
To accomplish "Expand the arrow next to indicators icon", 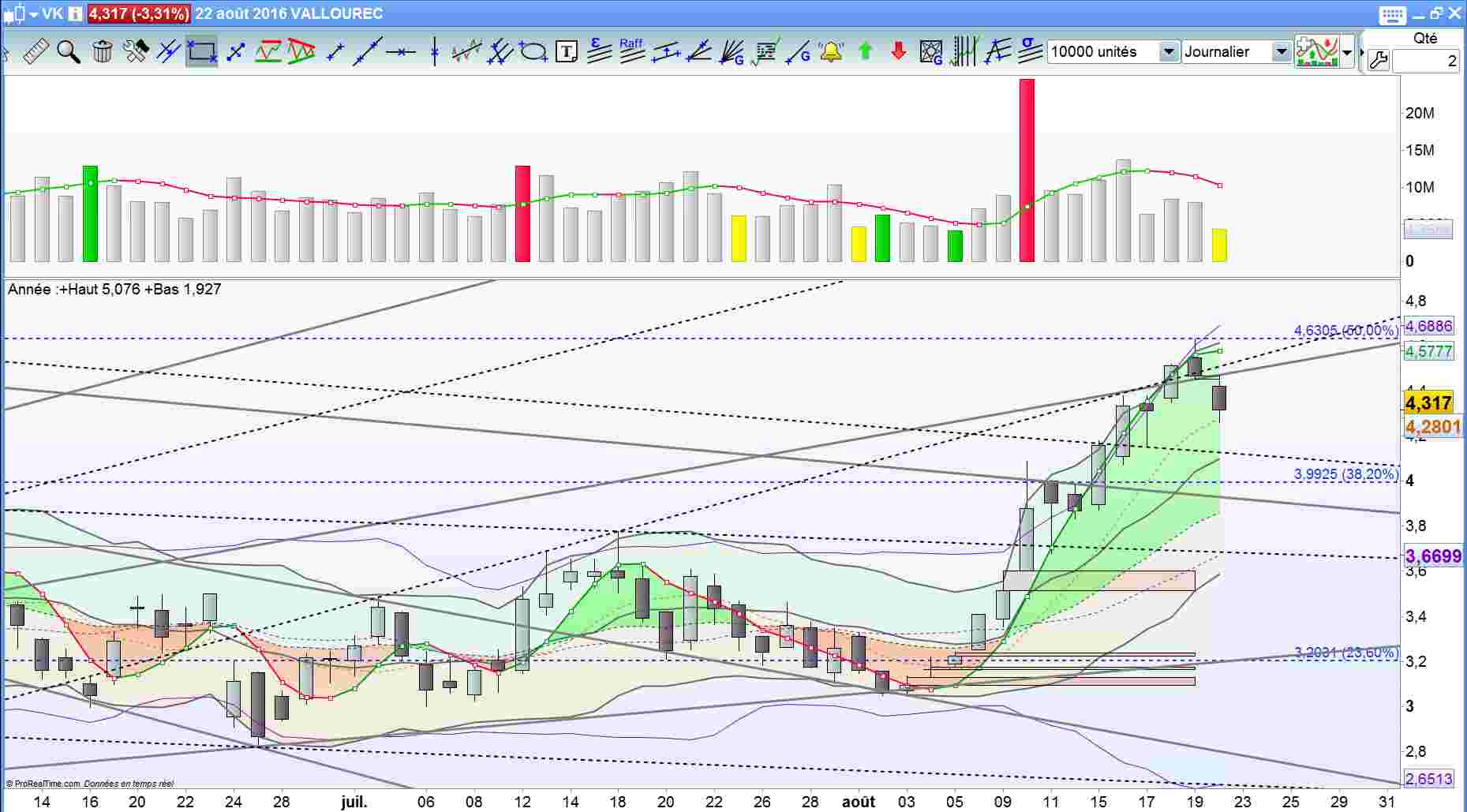I will coord(1347,52).
